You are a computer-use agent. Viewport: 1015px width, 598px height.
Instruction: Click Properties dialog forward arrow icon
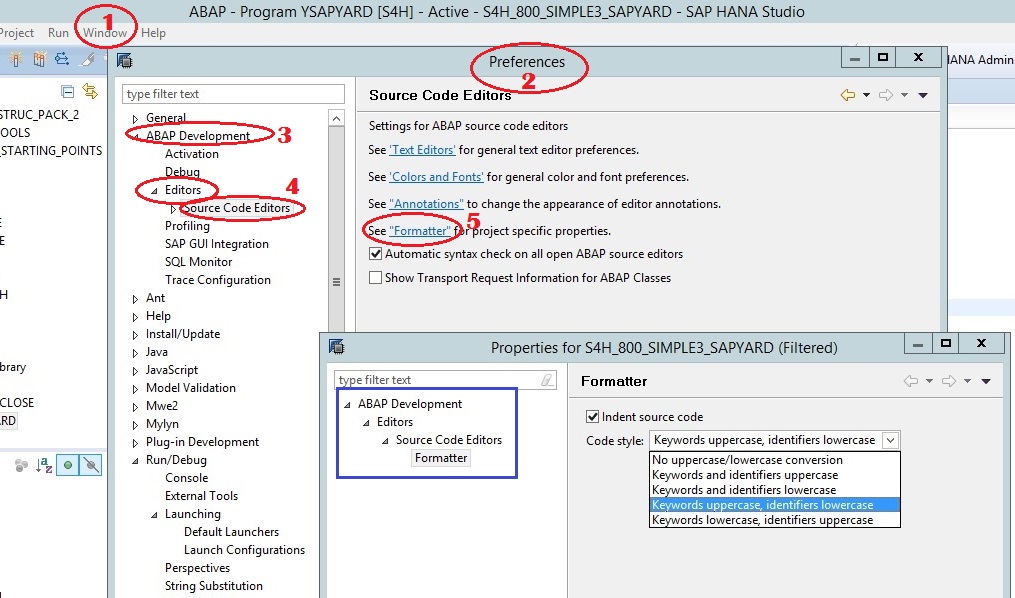coord(948,381)
